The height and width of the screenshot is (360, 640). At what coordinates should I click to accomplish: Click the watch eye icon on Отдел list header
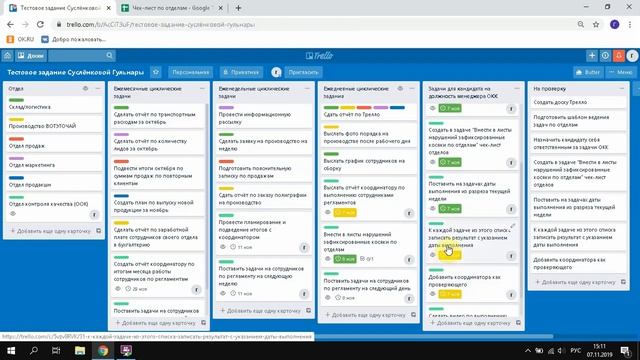85,89
